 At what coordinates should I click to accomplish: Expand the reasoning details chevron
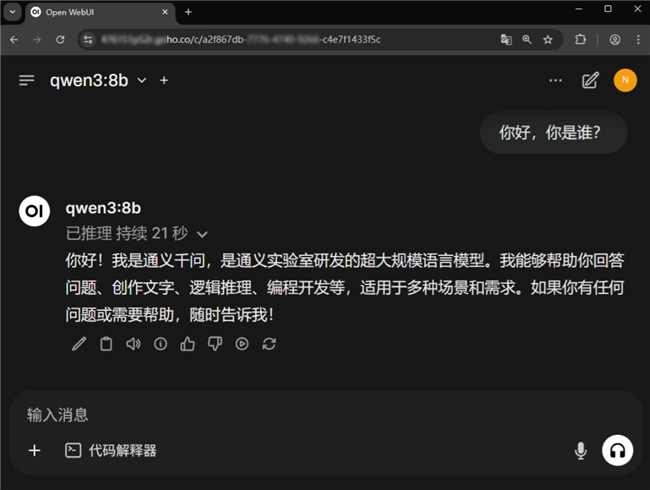202,234
